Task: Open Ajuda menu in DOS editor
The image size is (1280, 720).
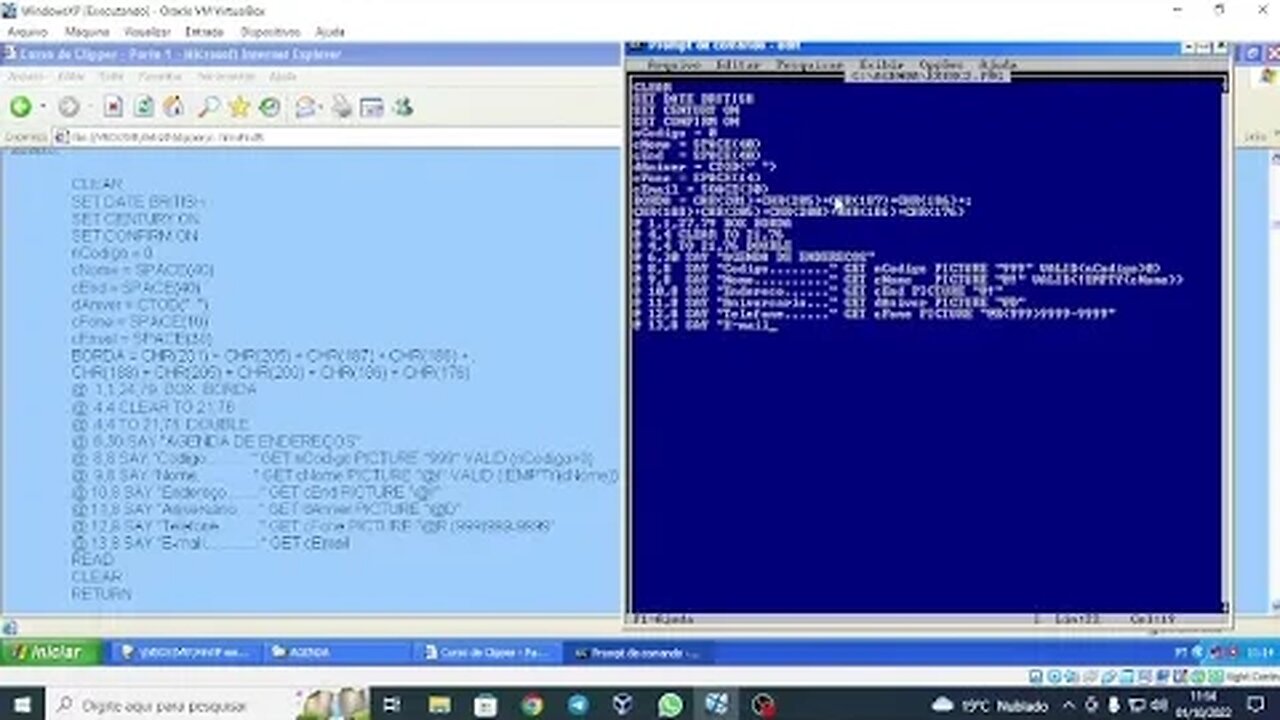Action: point(997,65)
